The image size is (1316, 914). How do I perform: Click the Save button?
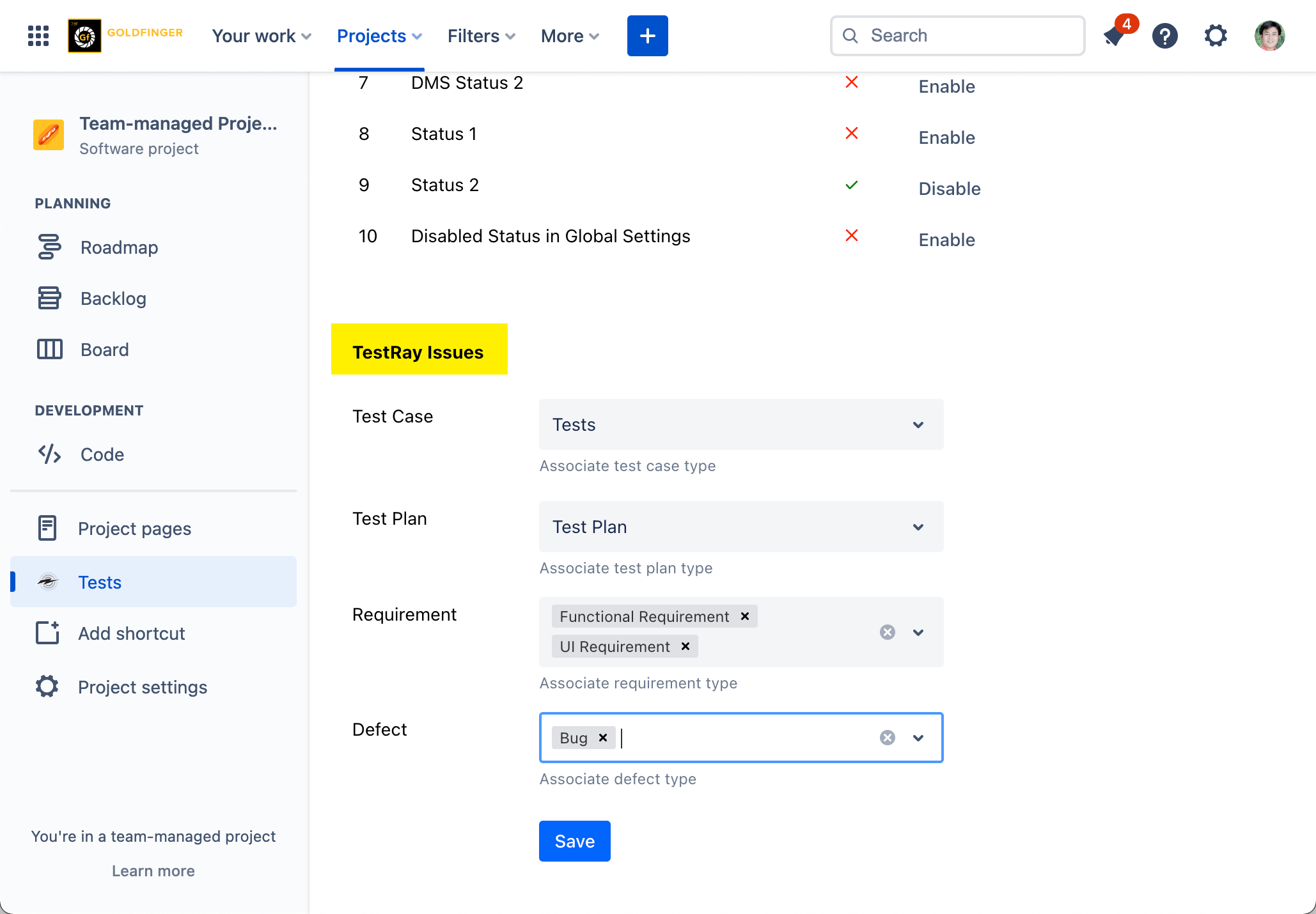point(574,841)
